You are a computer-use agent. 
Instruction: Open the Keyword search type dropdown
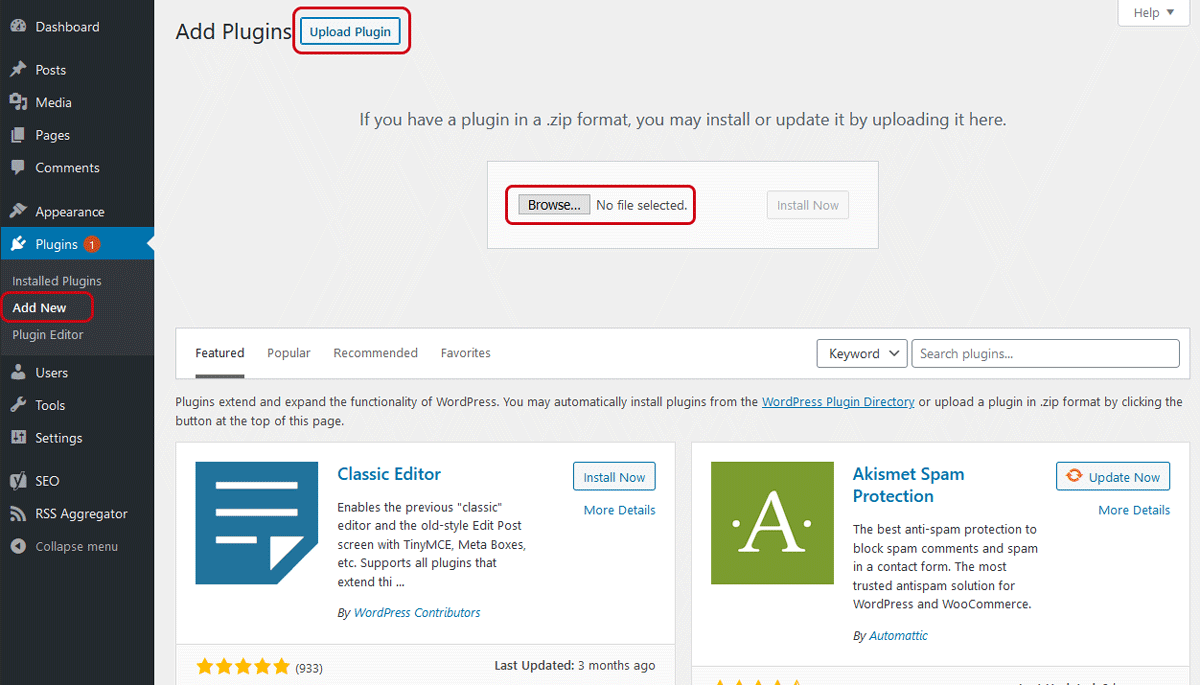coord(862,353)
